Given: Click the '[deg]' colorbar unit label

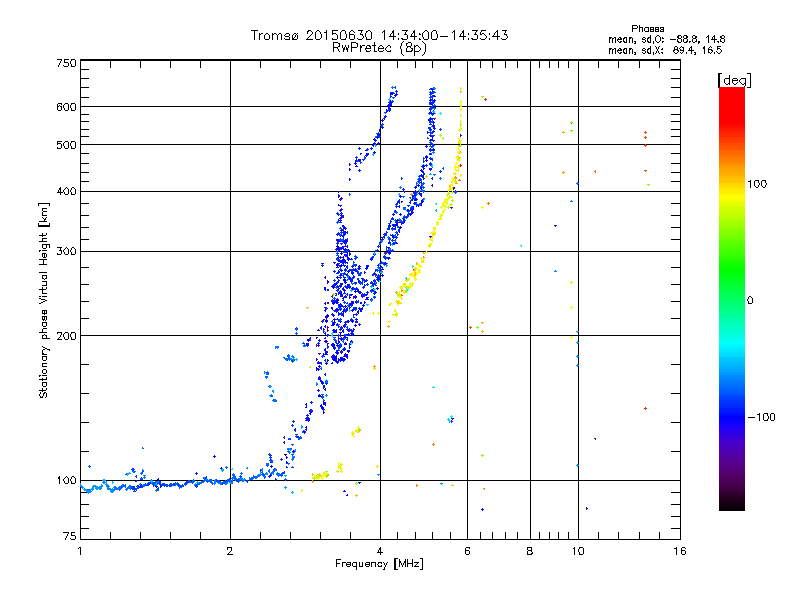Looking at the screenshot, I should [x=734, y=80].
